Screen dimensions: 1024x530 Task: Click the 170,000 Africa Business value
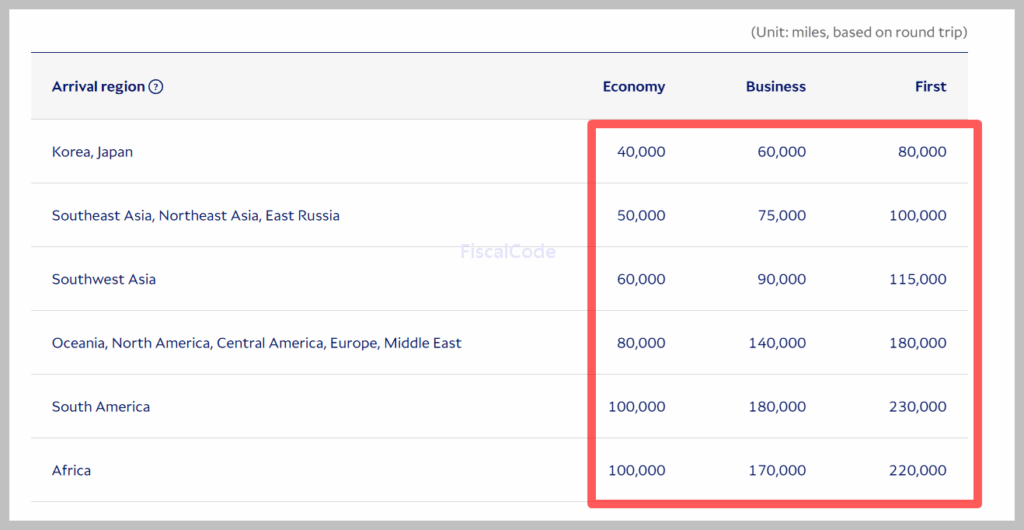pyautogui.click(x=777, y=471)
